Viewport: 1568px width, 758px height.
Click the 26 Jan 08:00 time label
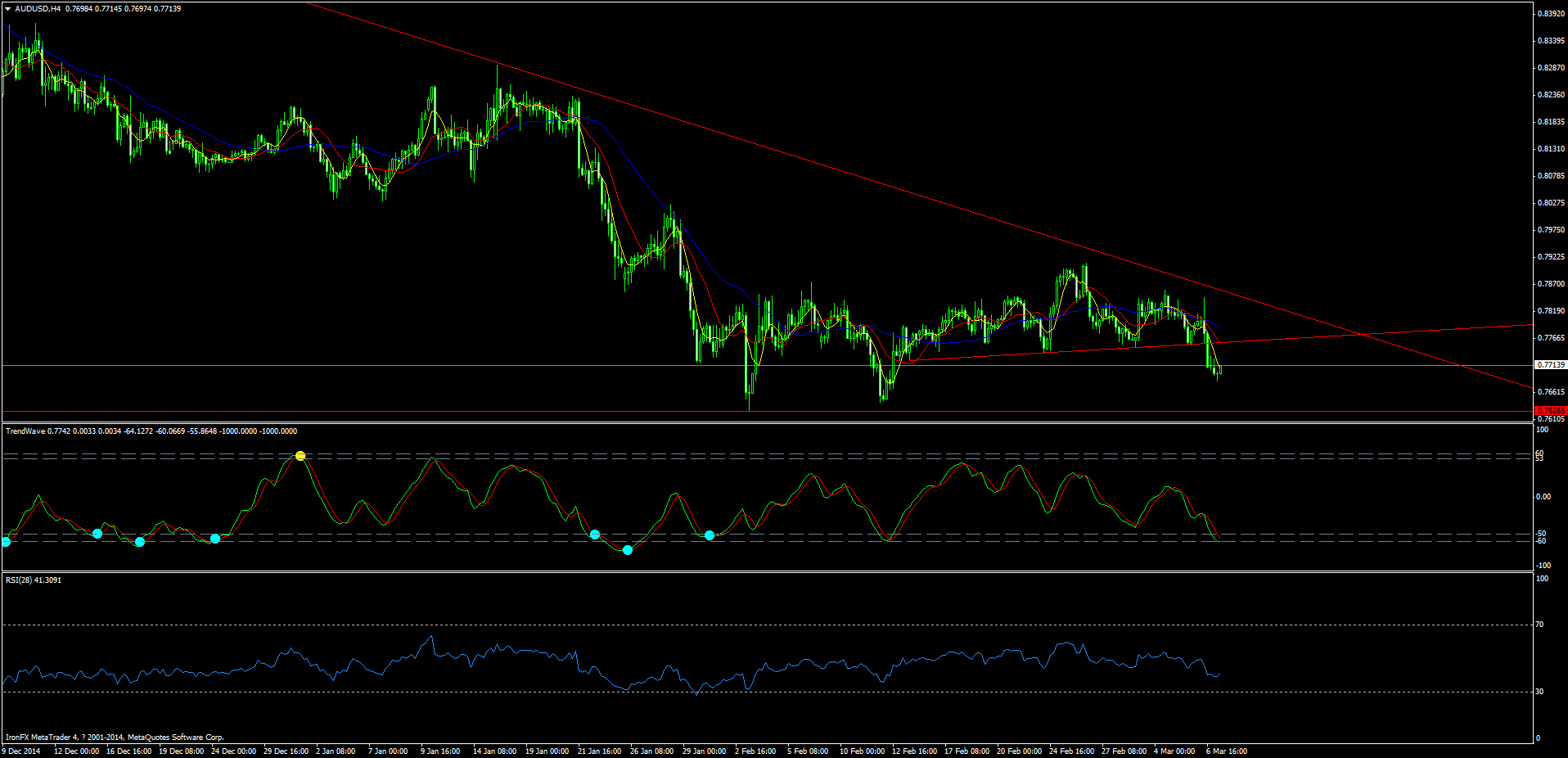tap(652, 751)
